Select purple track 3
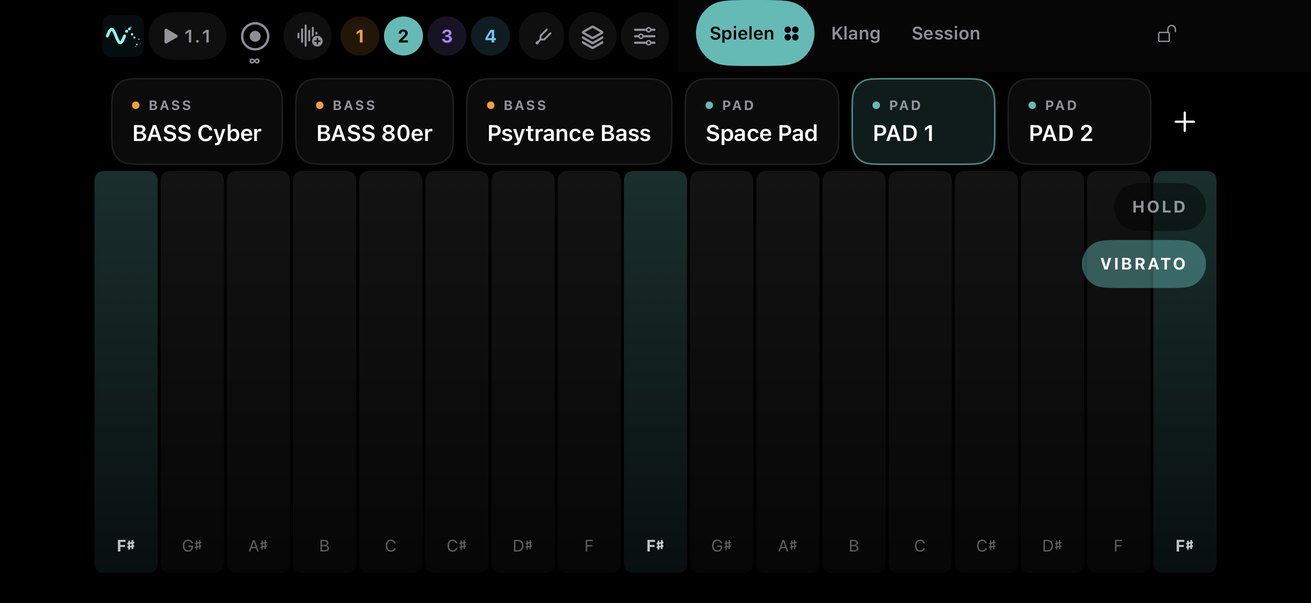 (447, 37)
